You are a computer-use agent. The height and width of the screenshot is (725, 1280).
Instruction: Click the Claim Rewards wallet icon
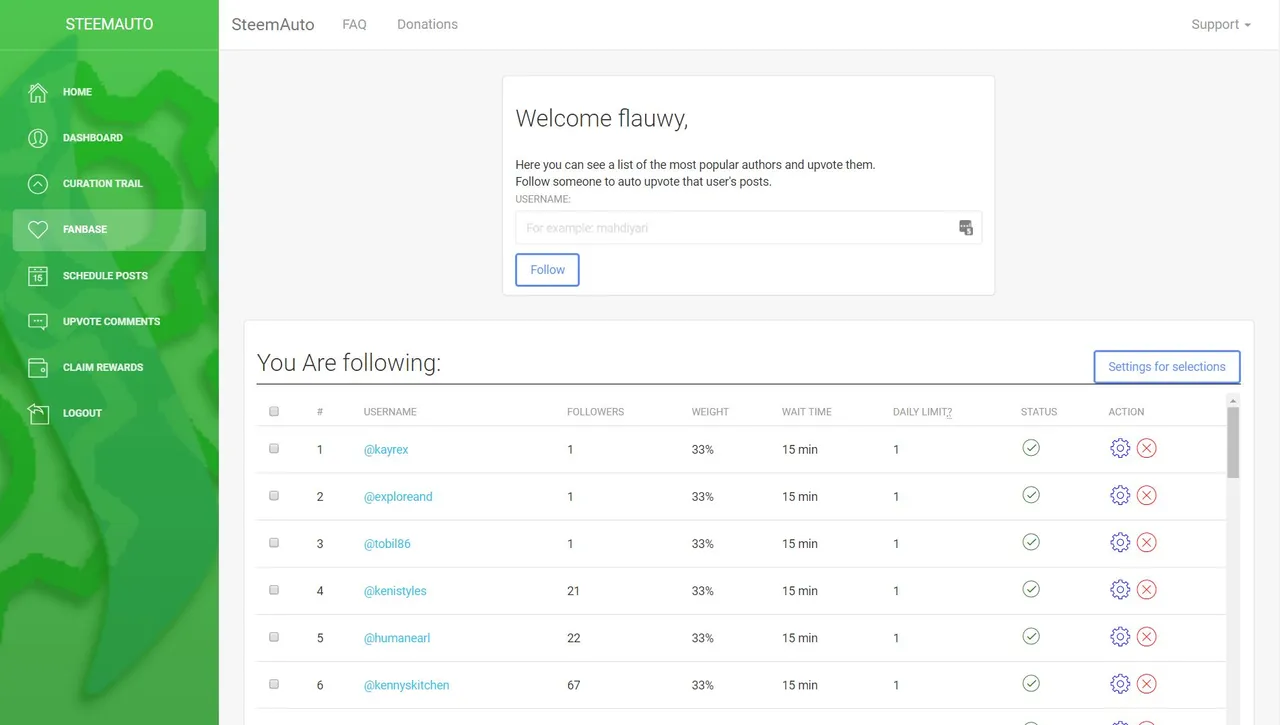(38, 367)
